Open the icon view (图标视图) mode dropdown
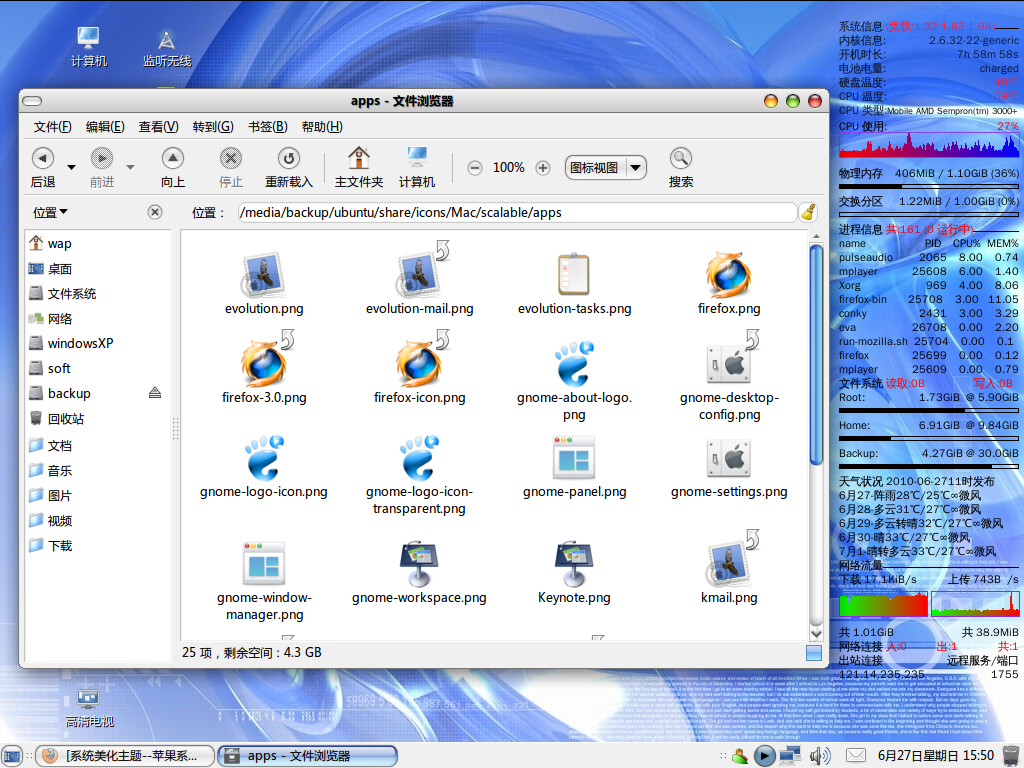The image size is (1024, 768). (x=605, y=168)
